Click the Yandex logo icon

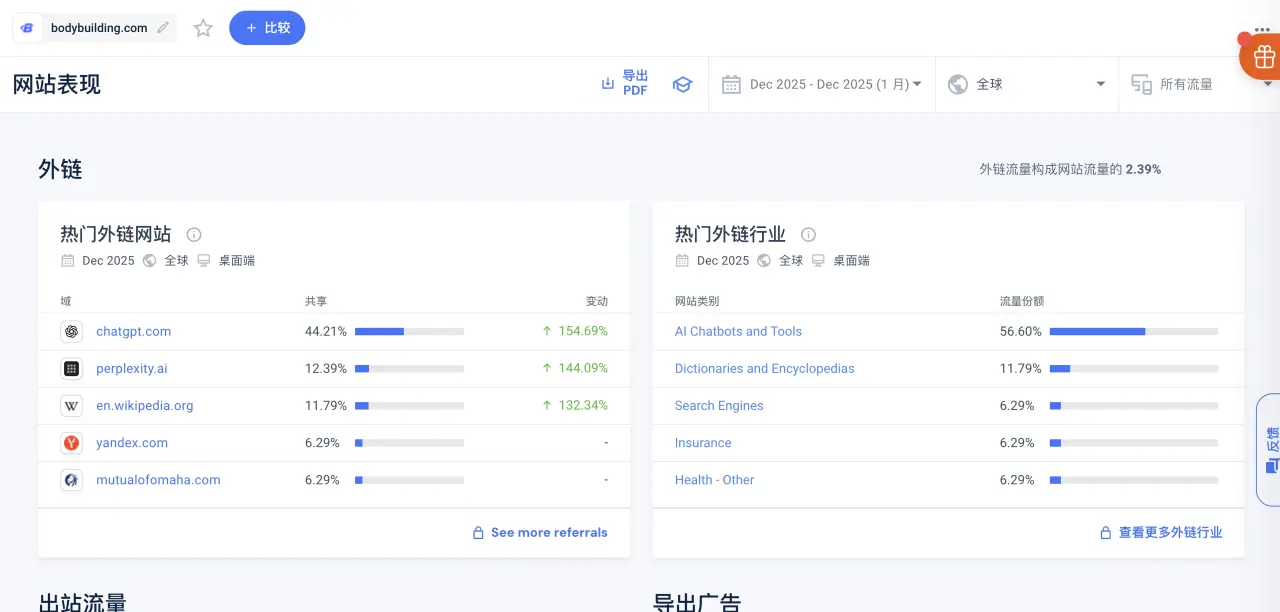[x=71, y=442]
